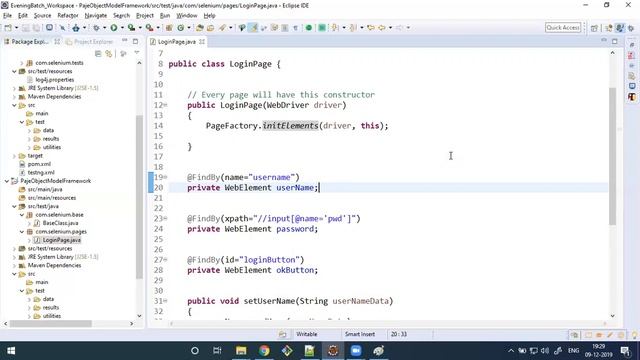Click the editor vertical scrollbar
This screenshot has width=640, height=360.
click(x=612, y=156)
